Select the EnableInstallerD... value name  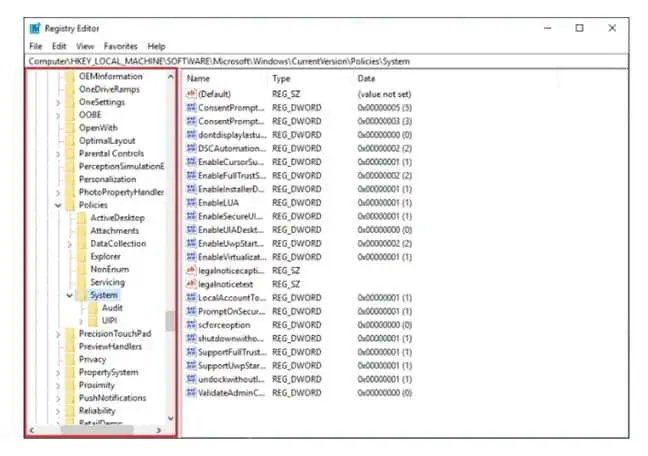[231, 189]
